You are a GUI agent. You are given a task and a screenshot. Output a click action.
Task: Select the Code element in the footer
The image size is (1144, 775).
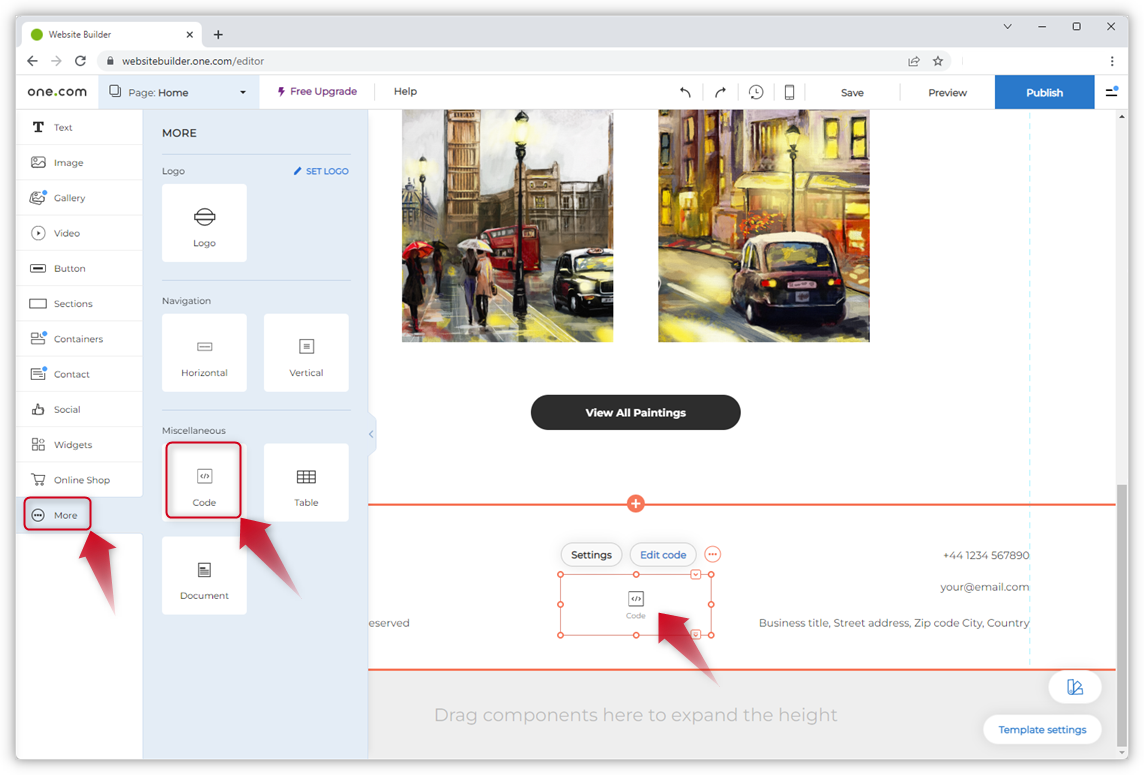[x=635, y=605]
